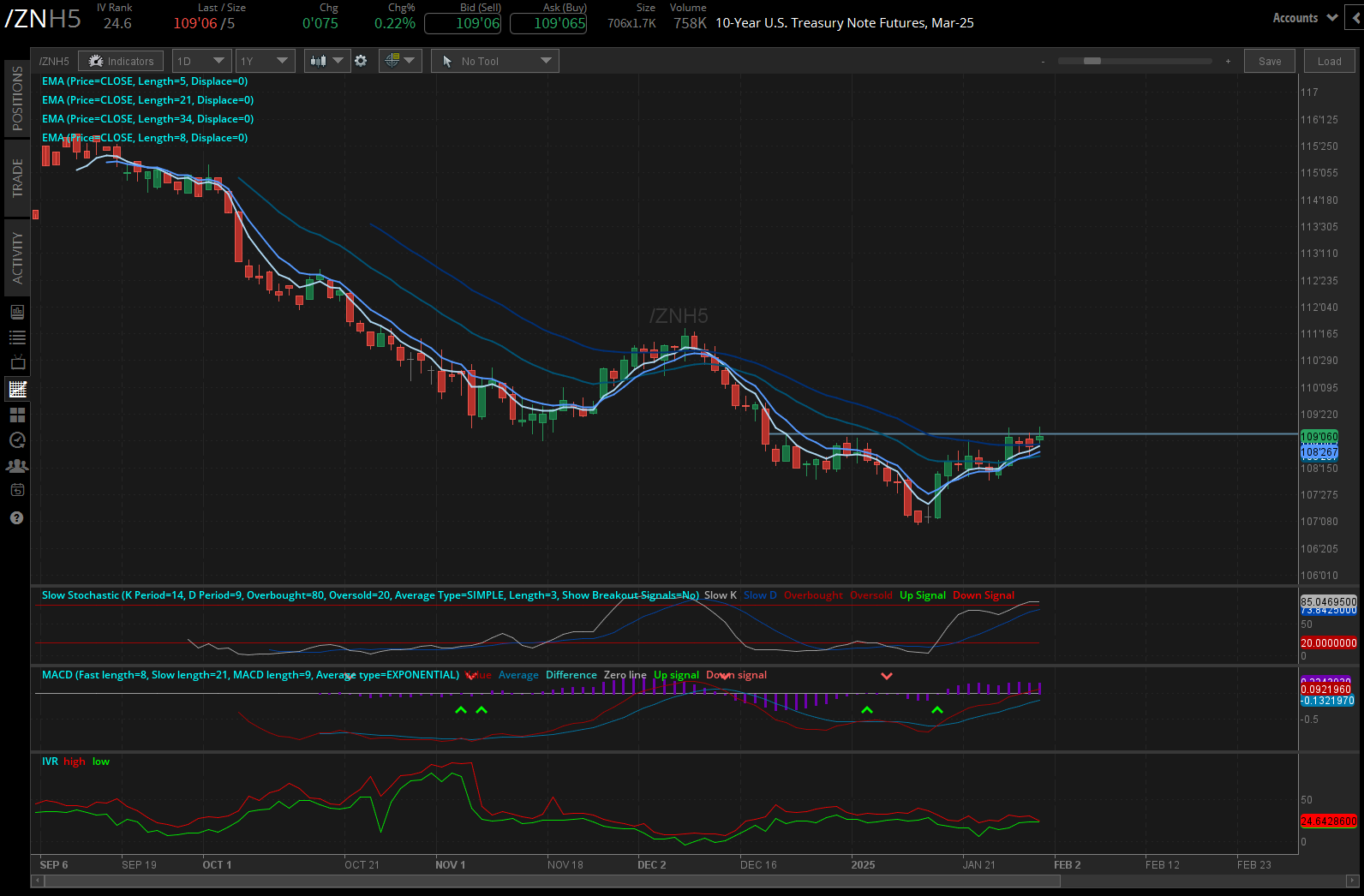The height and width of the screenshot is (896, 1364).
Task: Click right arrow of bottom scrollbar
Action: pyautogui.click(x=1353, y=881)
